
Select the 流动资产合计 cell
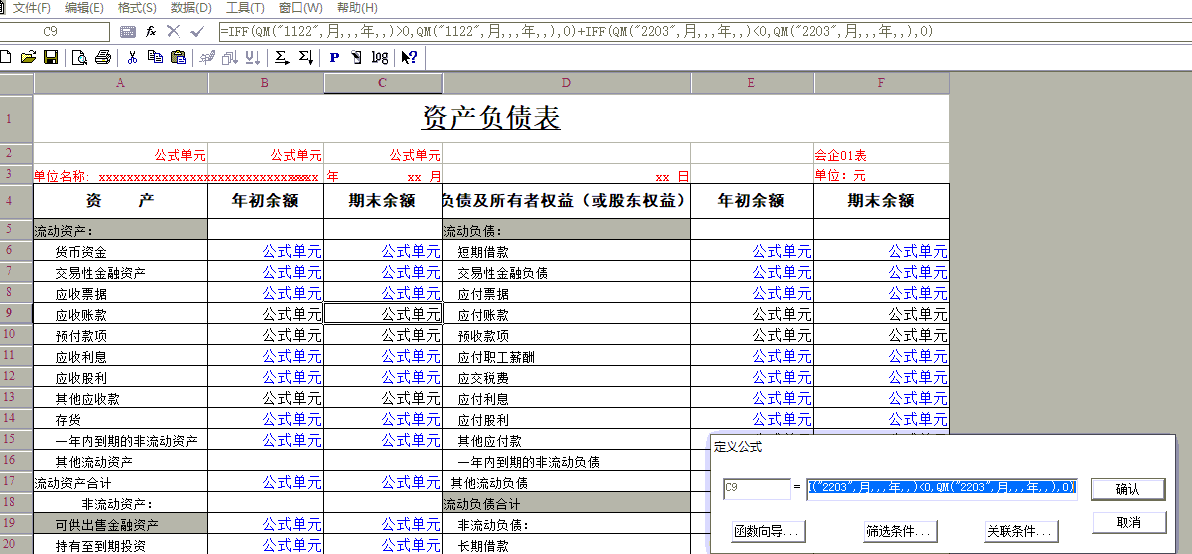[120, 483]
